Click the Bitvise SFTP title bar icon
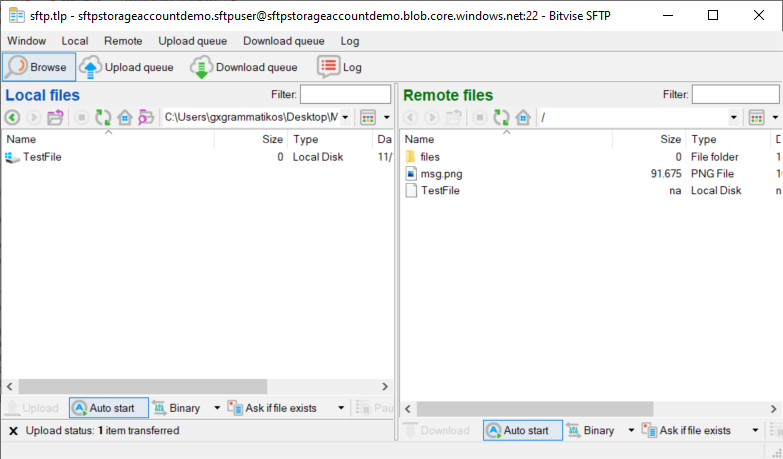Screen dimensions: 783x459 coord(16,15)
